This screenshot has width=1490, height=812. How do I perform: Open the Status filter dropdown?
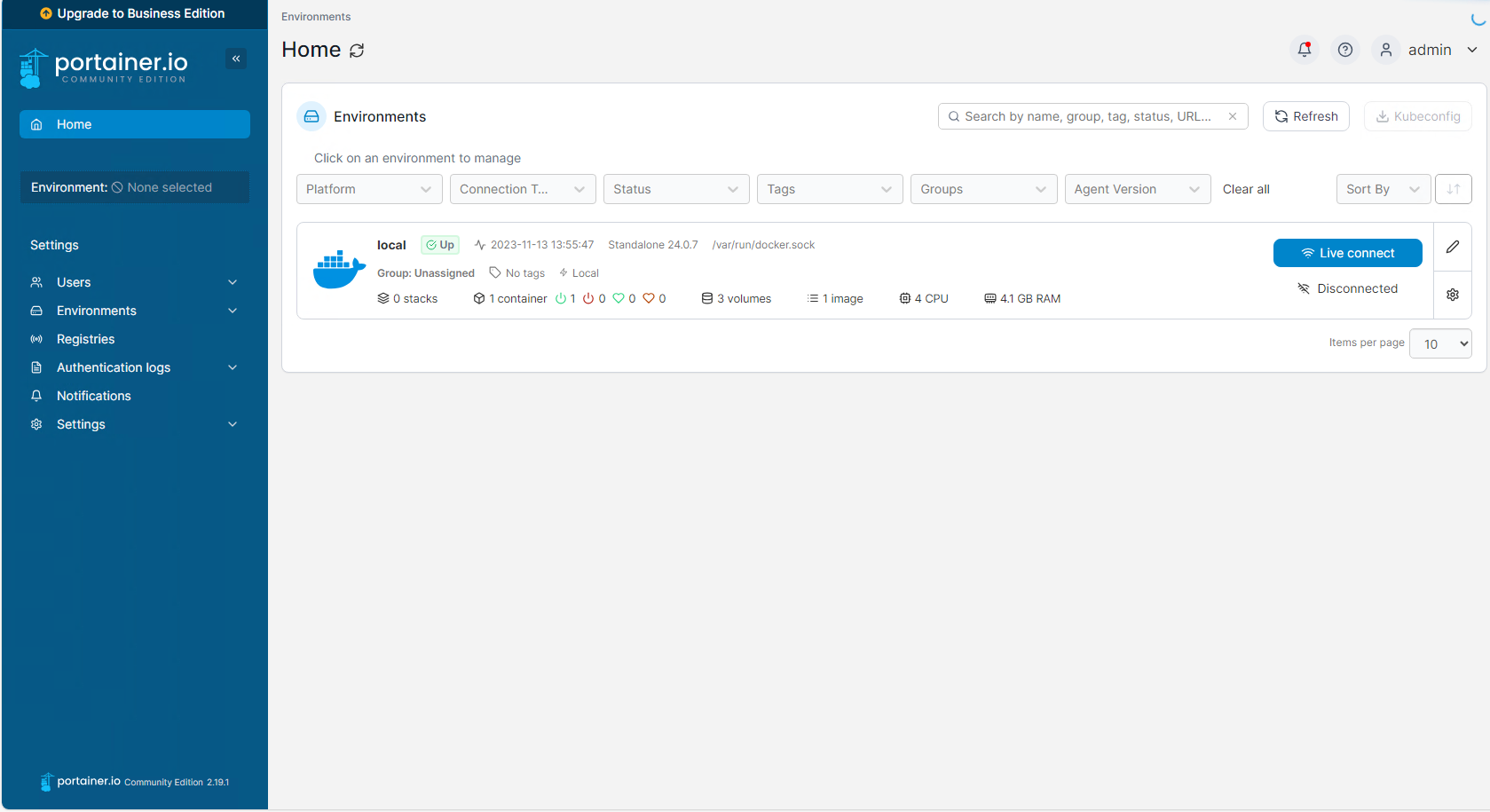(675, 189)
